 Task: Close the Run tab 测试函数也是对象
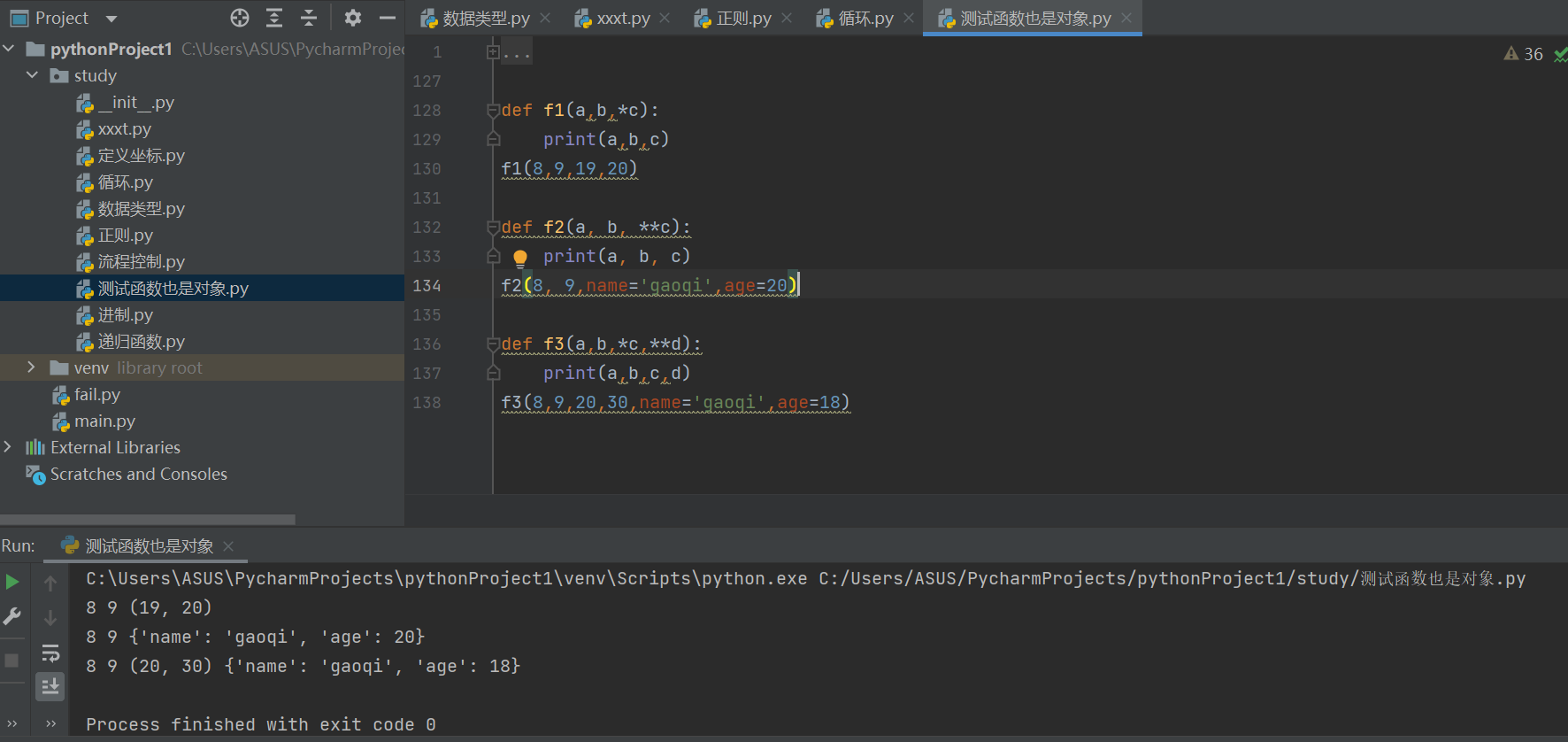pyautogui.click(x=228, y=546)
